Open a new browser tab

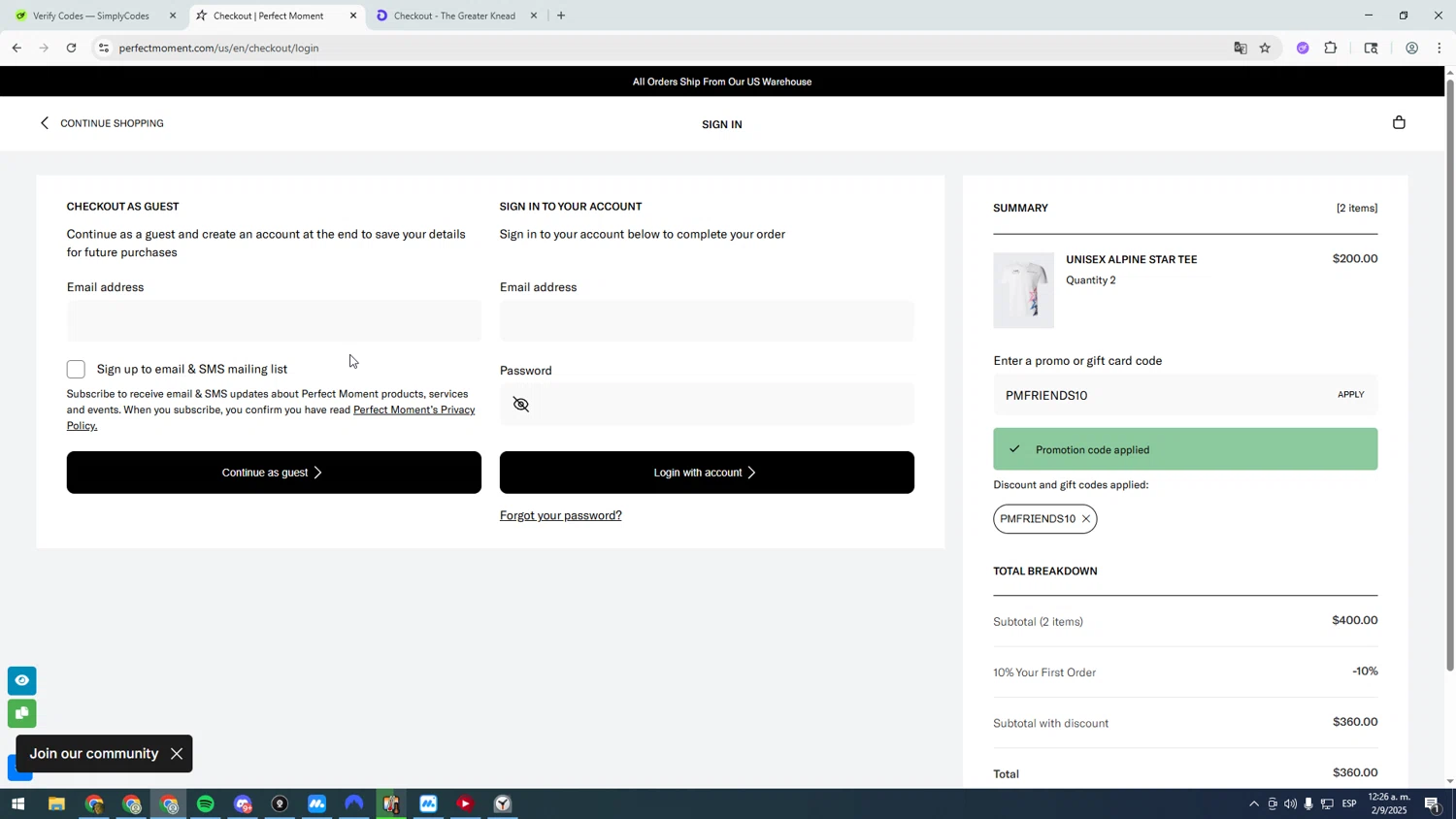coord(561,16)
